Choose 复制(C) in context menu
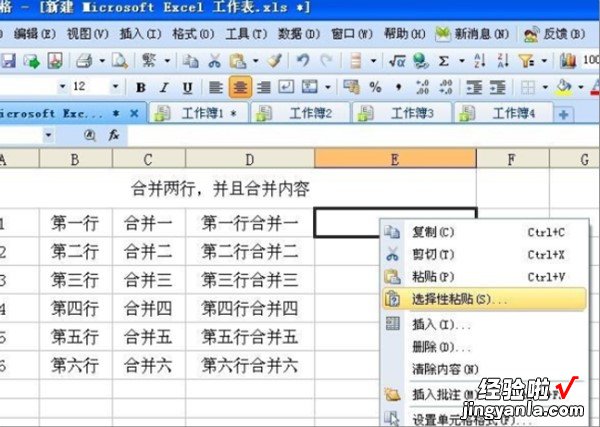The width and height of the screenshot is (600, 427). tap(484, 232)
